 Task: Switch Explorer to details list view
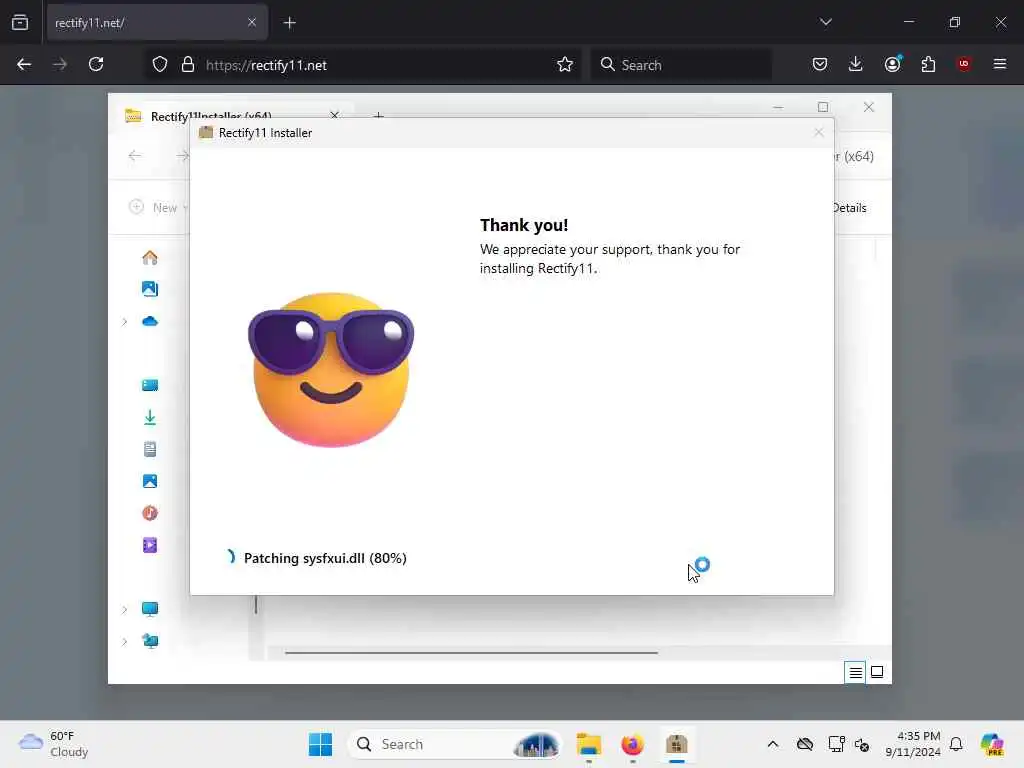[855, 672]
